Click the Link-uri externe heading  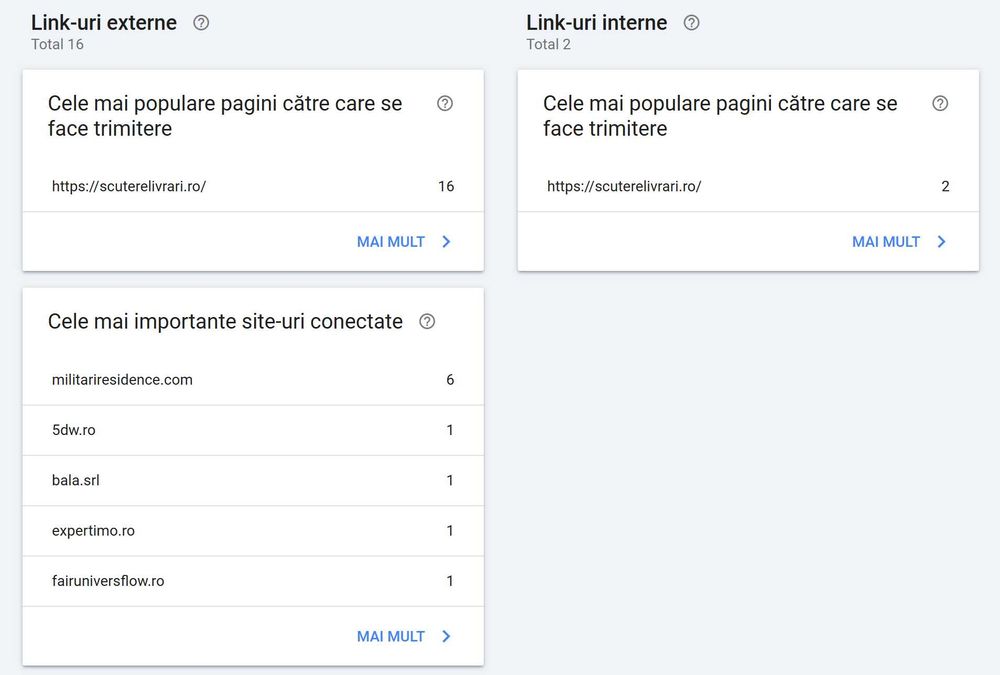pos(104,22)
